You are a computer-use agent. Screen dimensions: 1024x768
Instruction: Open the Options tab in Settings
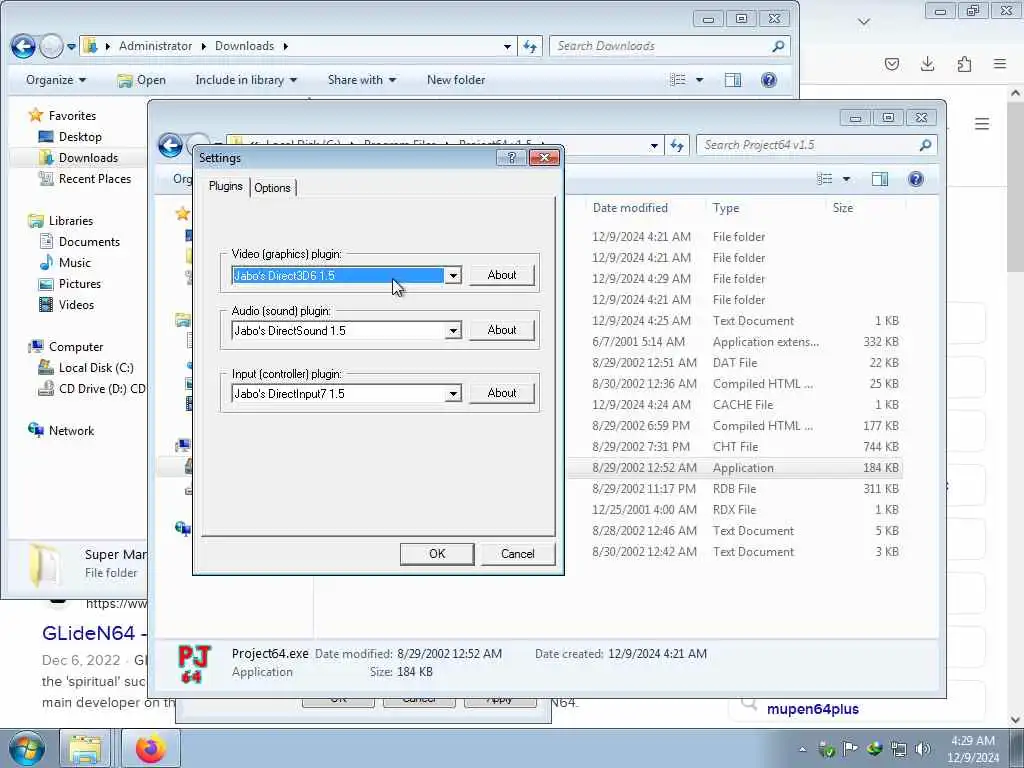[x=272, y=187]
